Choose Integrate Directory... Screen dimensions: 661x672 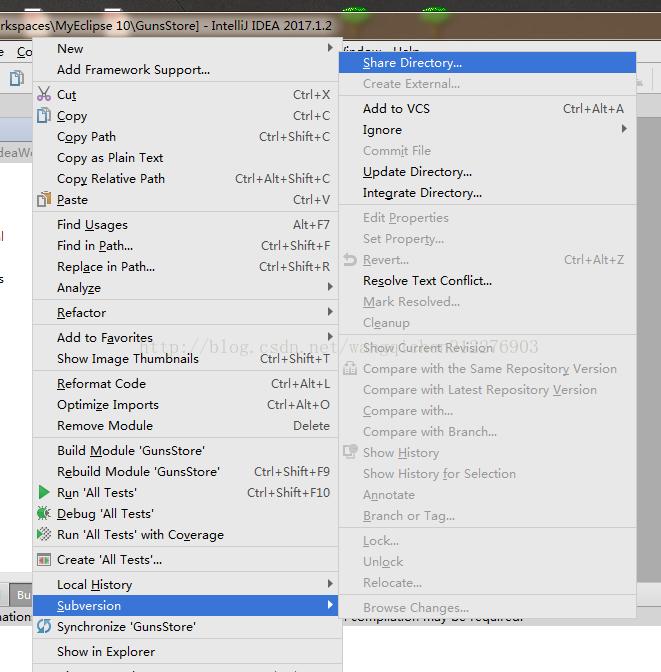click(x=487, y=192)
